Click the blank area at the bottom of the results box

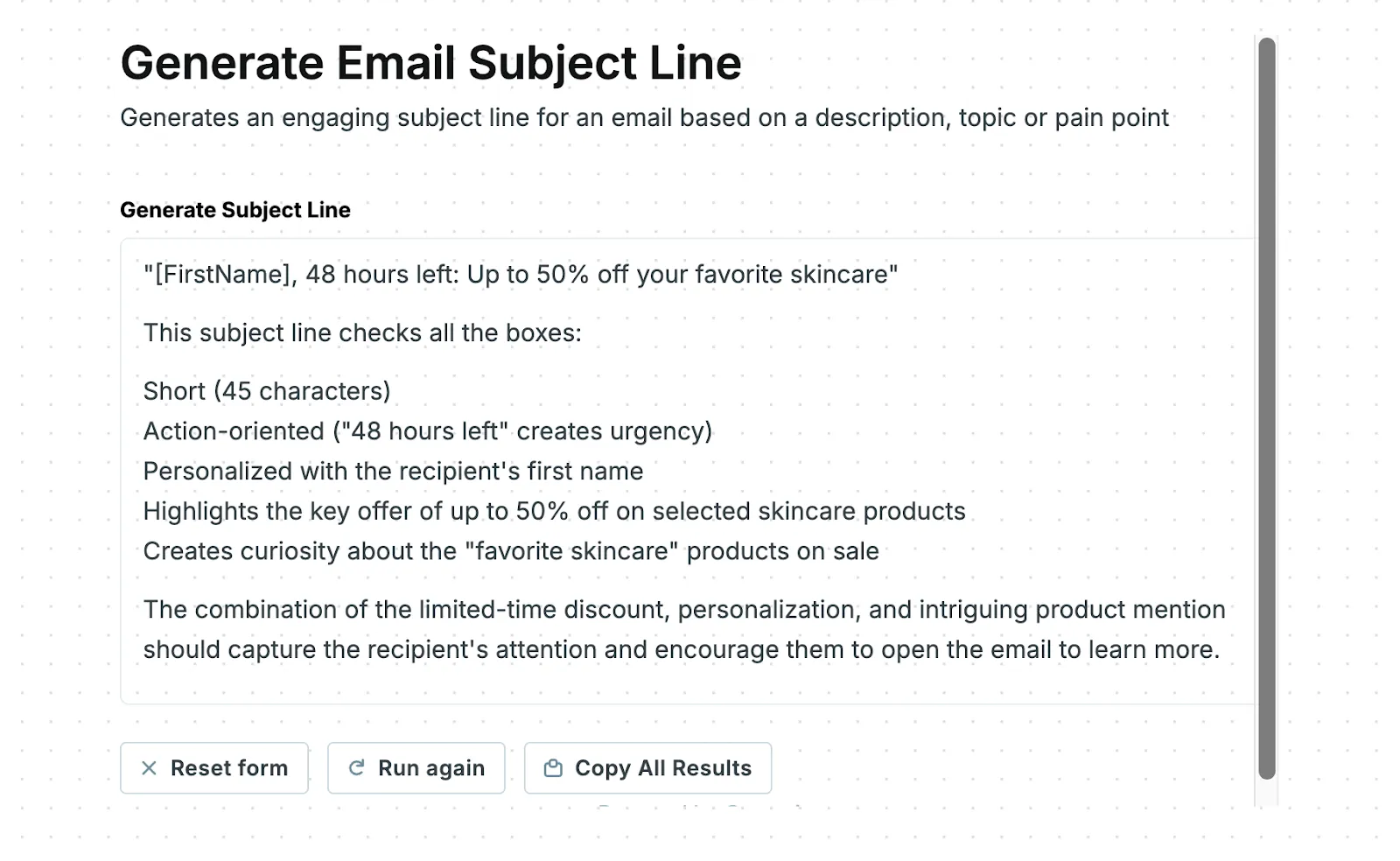point(682,685)
